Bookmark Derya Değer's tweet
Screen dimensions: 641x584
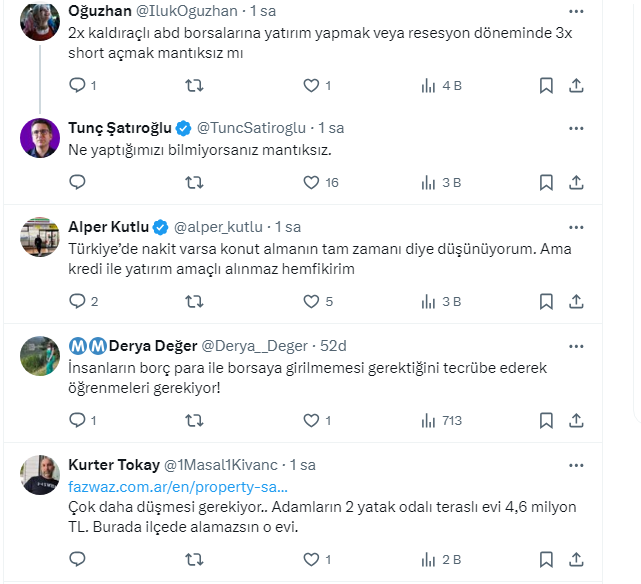coord(546,421)
